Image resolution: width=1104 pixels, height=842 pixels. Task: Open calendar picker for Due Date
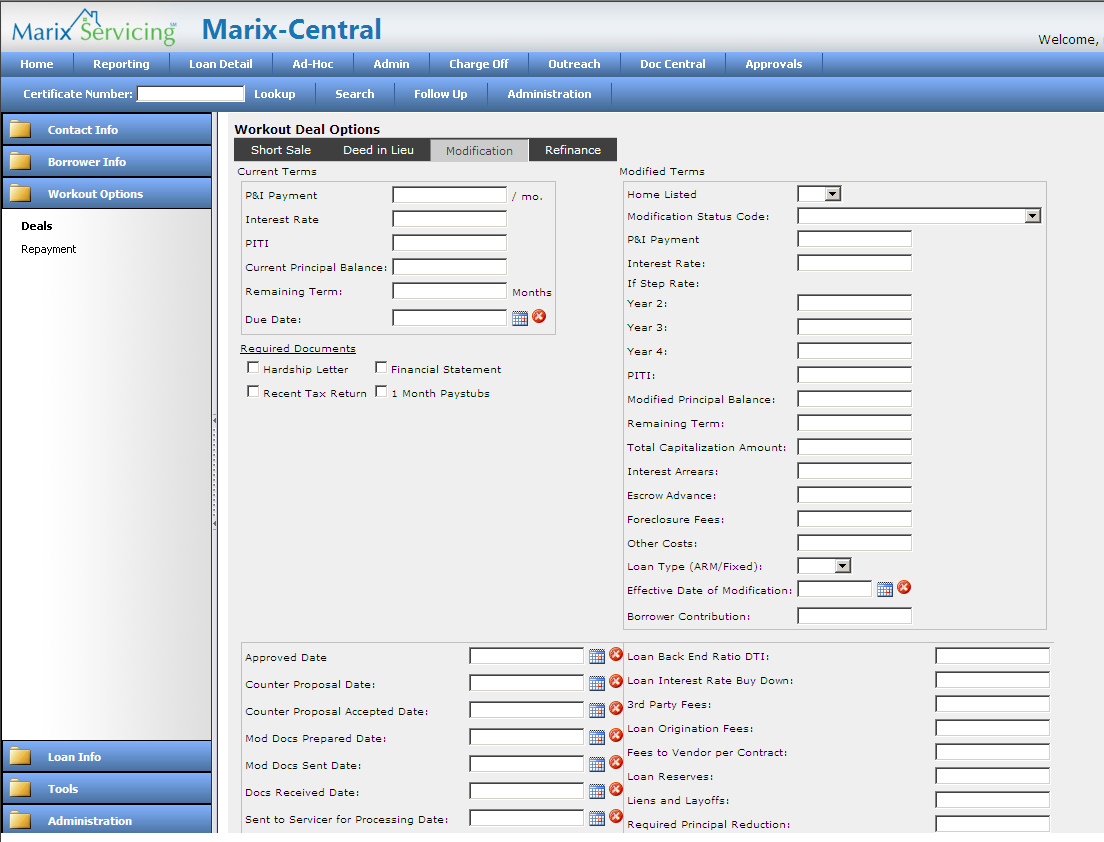coord(520,318)
